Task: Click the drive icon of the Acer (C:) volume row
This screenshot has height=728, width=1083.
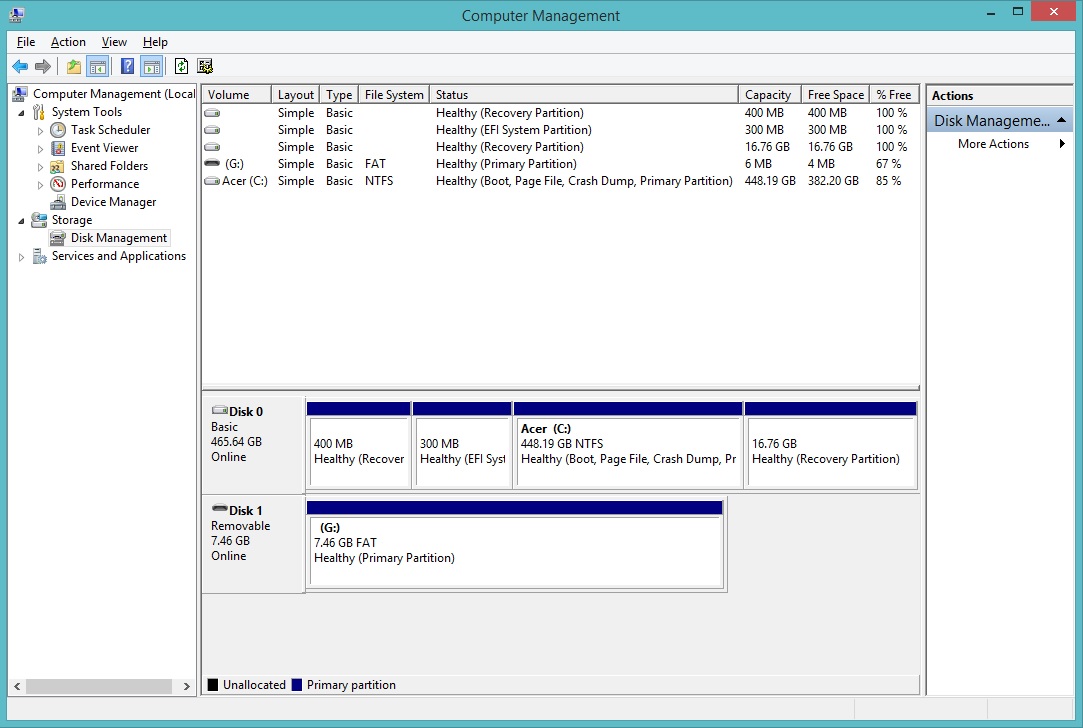Action: coord(212,181)
